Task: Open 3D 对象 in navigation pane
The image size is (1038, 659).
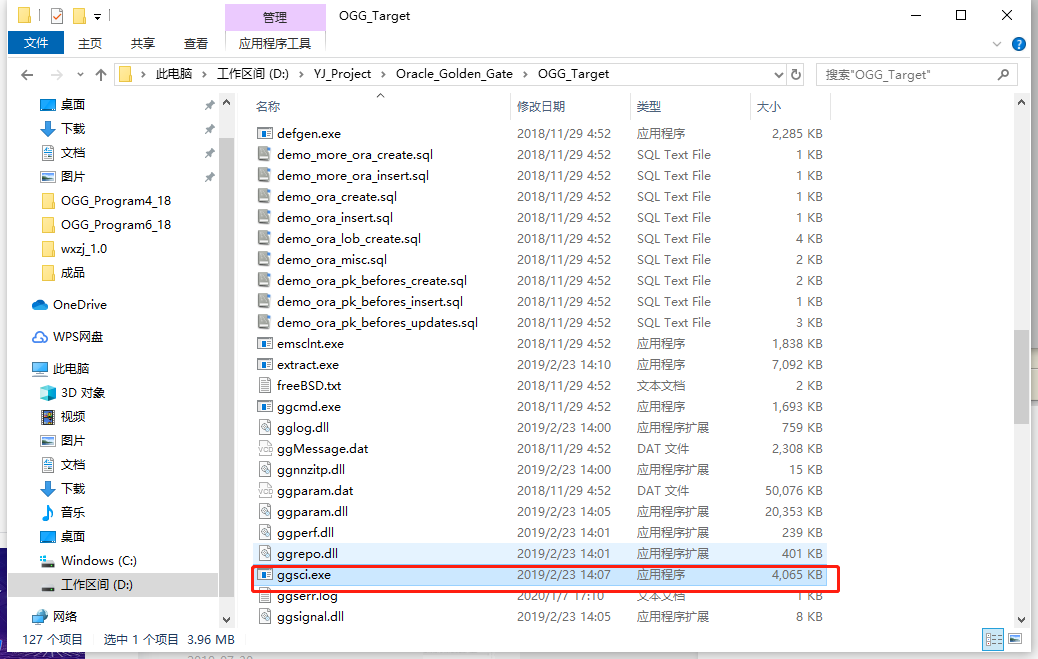Action: [x=82, y=393]
